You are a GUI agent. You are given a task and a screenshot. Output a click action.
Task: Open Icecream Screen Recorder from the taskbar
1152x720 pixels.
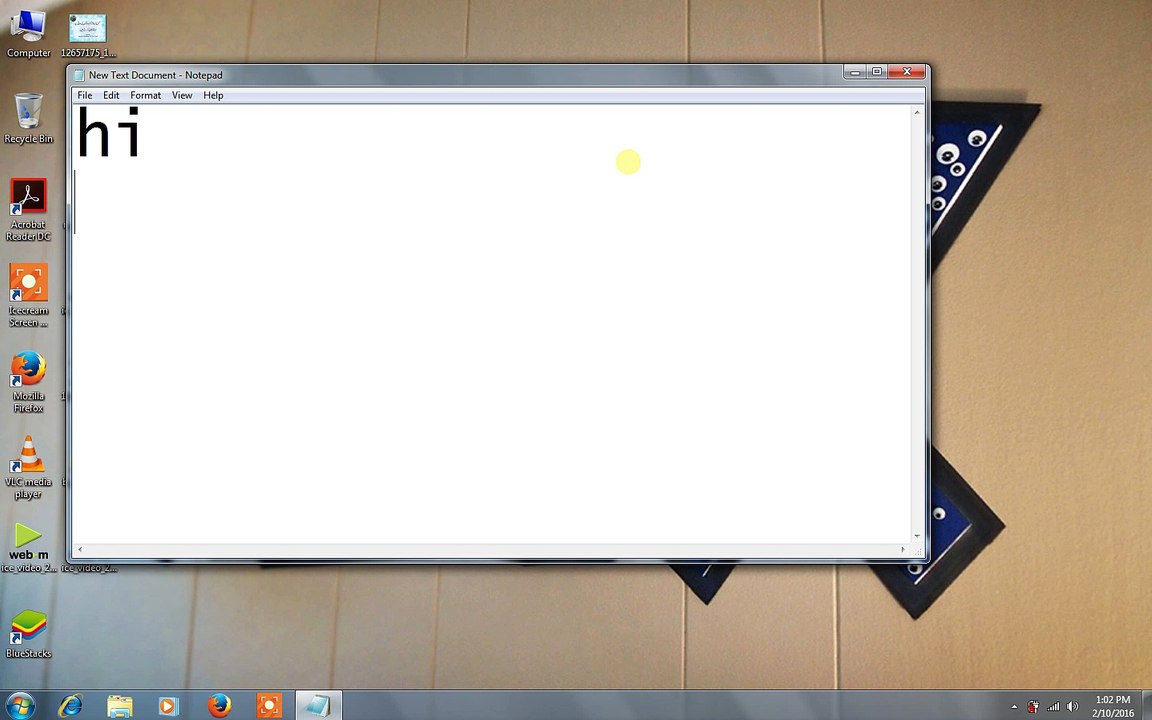(269, 705)
